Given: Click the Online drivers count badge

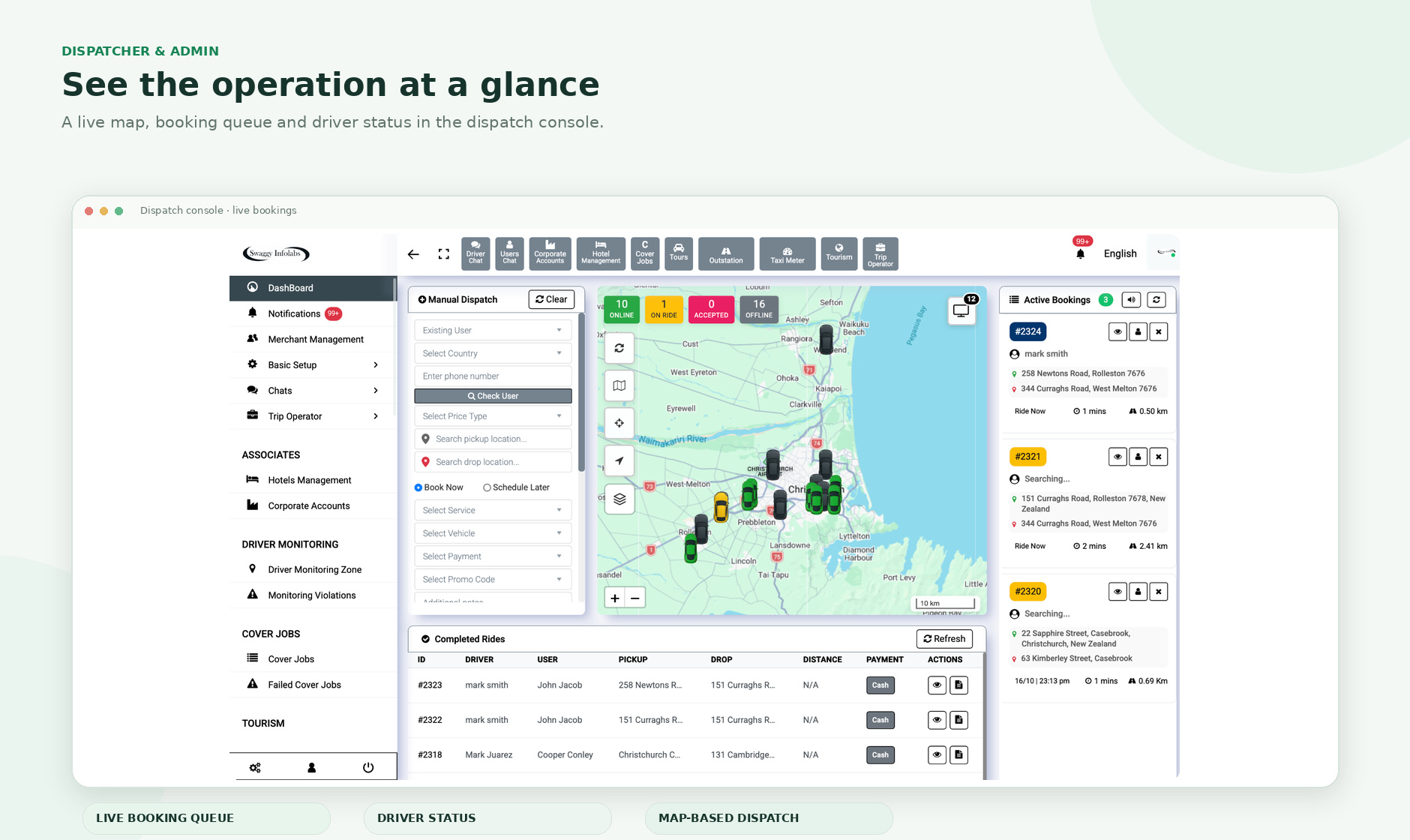Looking at the screenshot, I should pyautogui.click(x=622, y=309).
